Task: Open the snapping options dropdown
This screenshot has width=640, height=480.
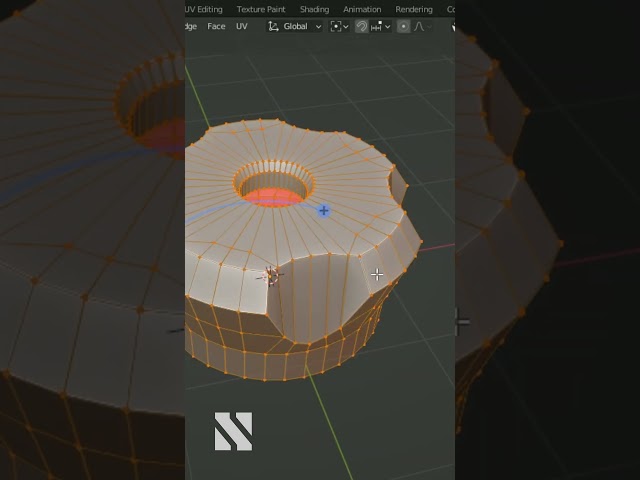Action: click(x=380, y=27)
